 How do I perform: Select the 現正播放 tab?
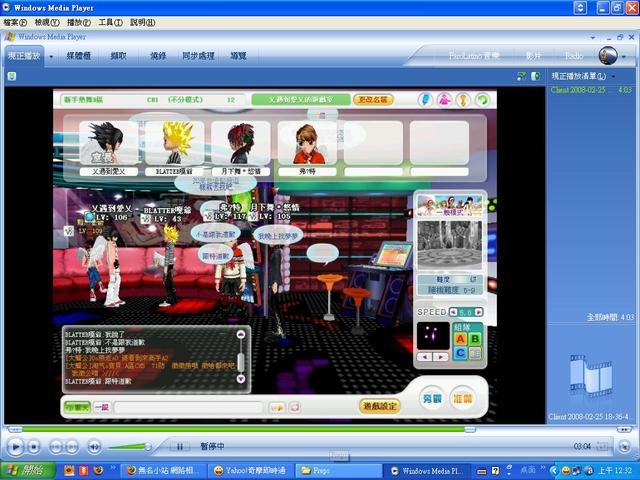point(24,56)
